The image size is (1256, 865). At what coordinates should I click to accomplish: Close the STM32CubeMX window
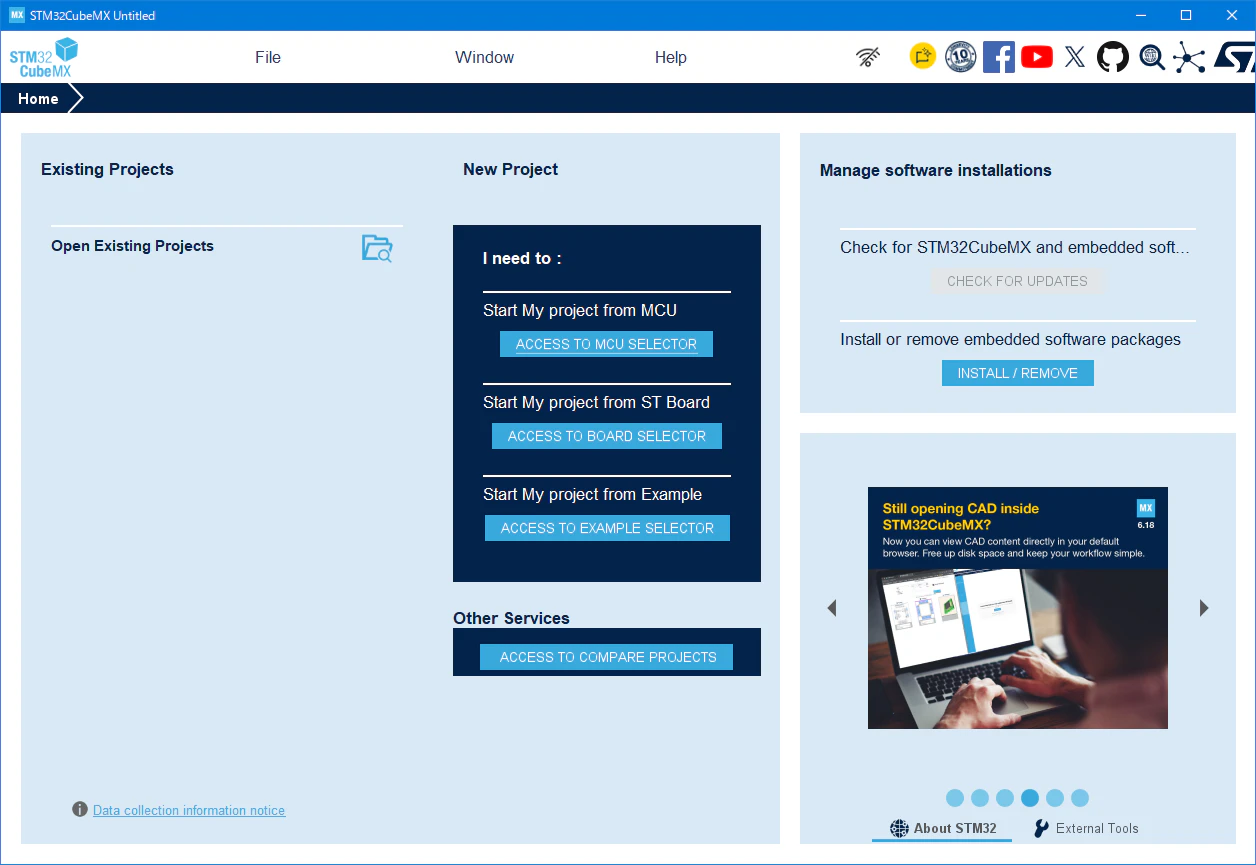click(1232, 15)
